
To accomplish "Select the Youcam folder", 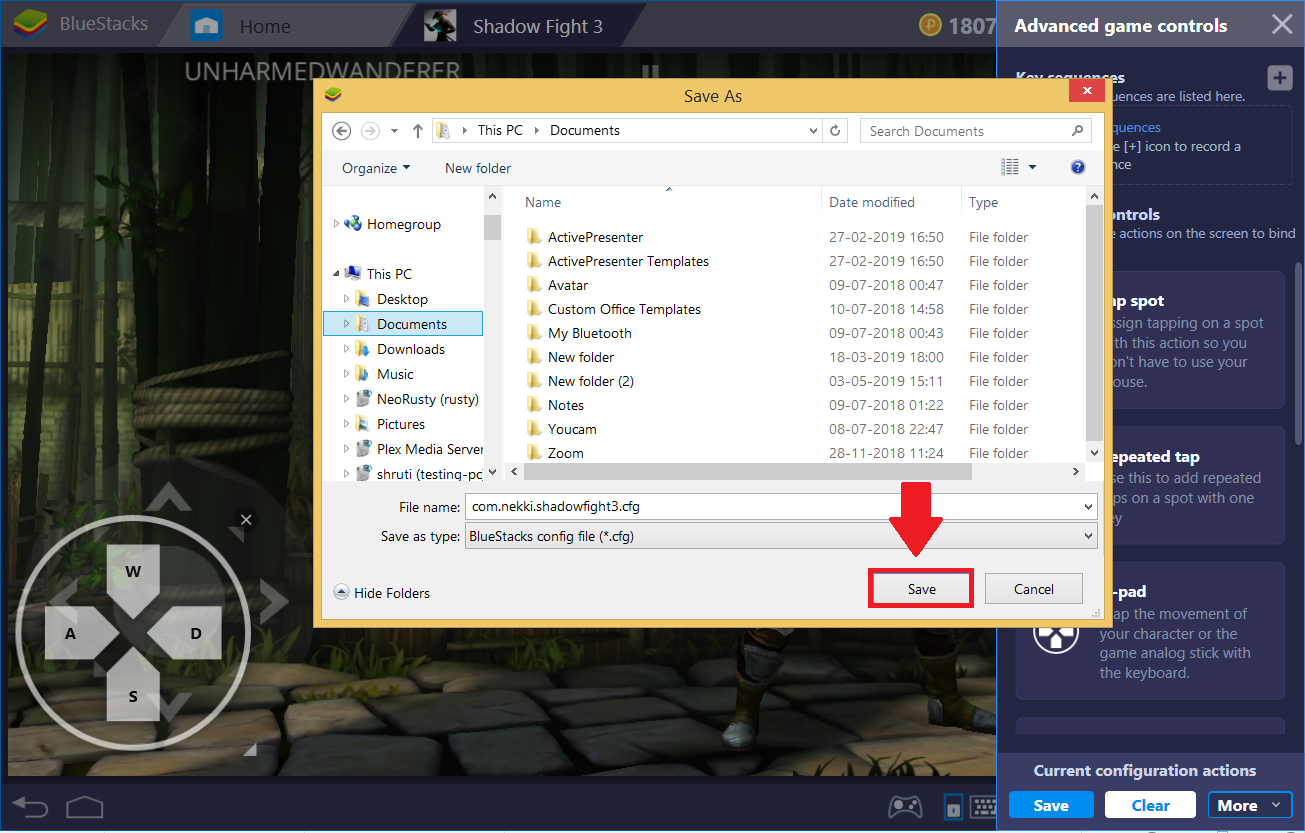I will (572, 429).
